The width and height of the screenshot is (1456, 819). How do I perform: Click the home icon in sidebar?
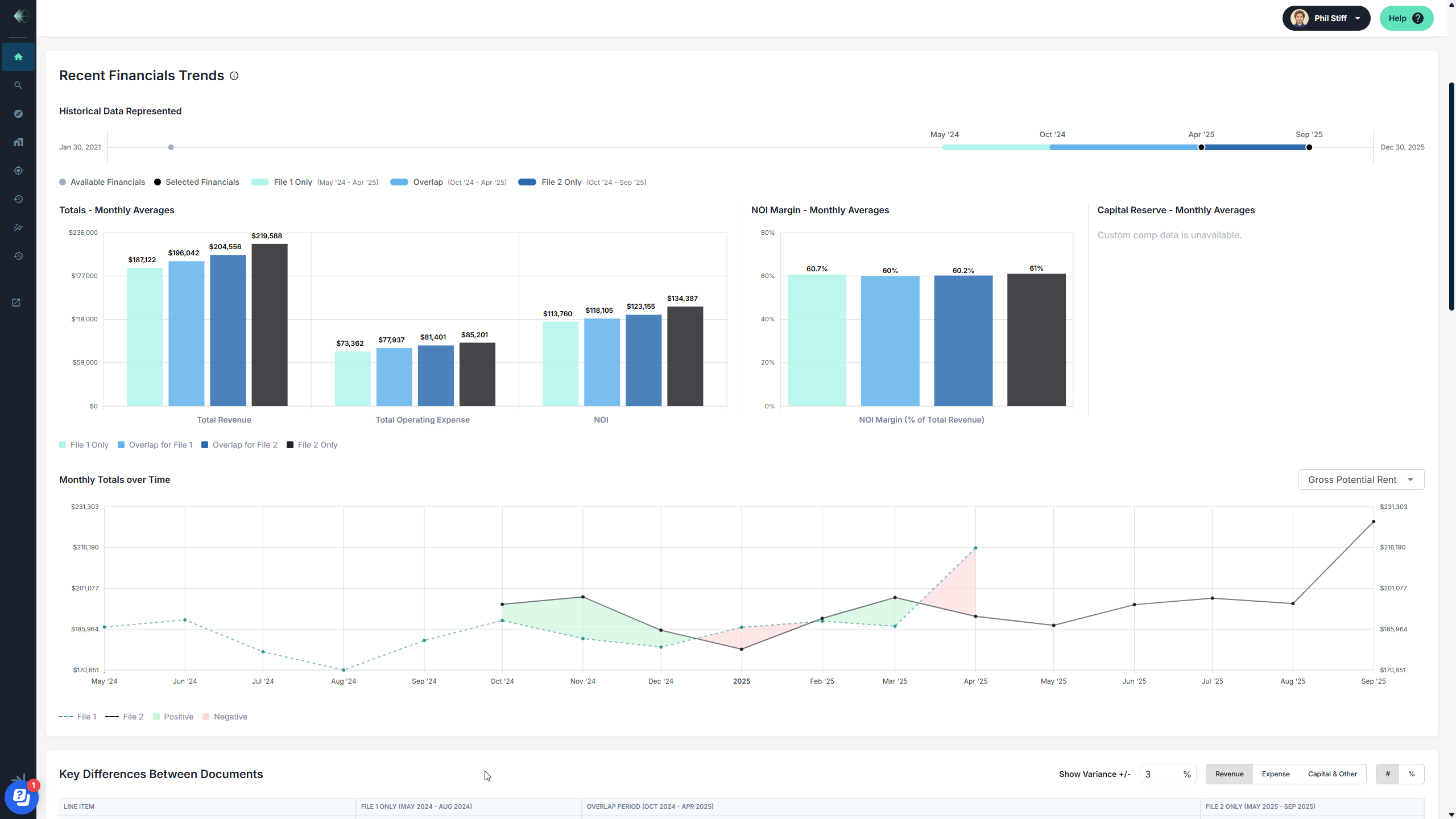tap(18, 57)
